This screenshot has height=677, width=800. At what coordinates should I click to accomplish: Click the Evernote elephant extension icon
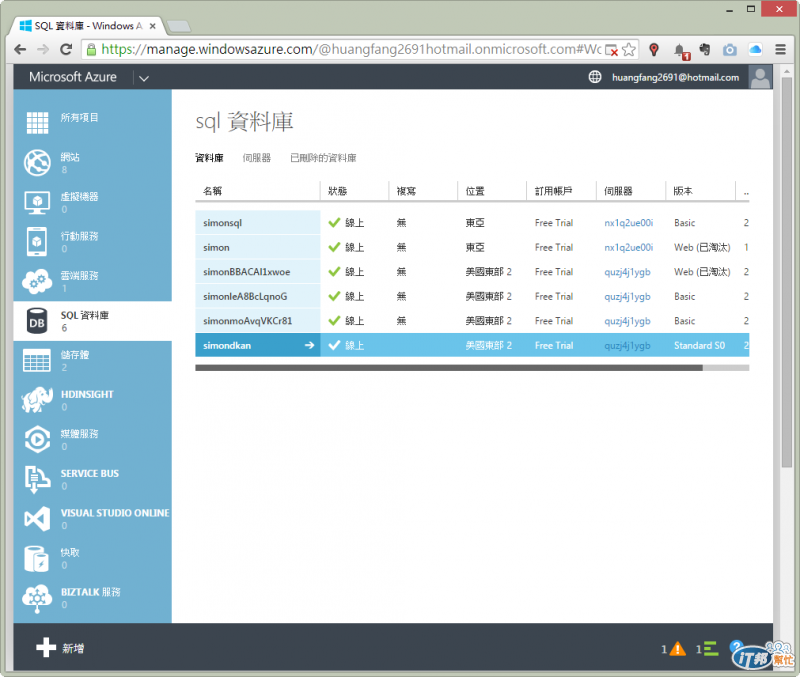(x=705, y=49)
